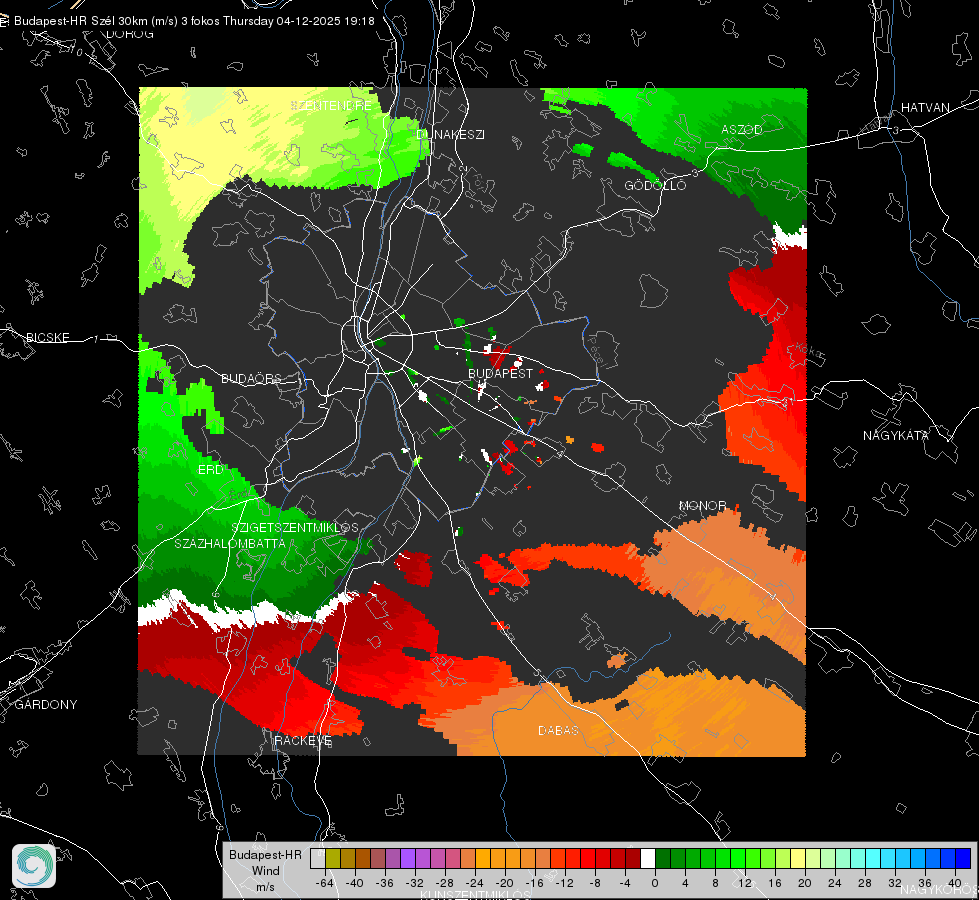The width and height of the screenshot is (979, 900).
Task: Click the GÖDÖLLŐ town label
Action: [x=655, y=185]
